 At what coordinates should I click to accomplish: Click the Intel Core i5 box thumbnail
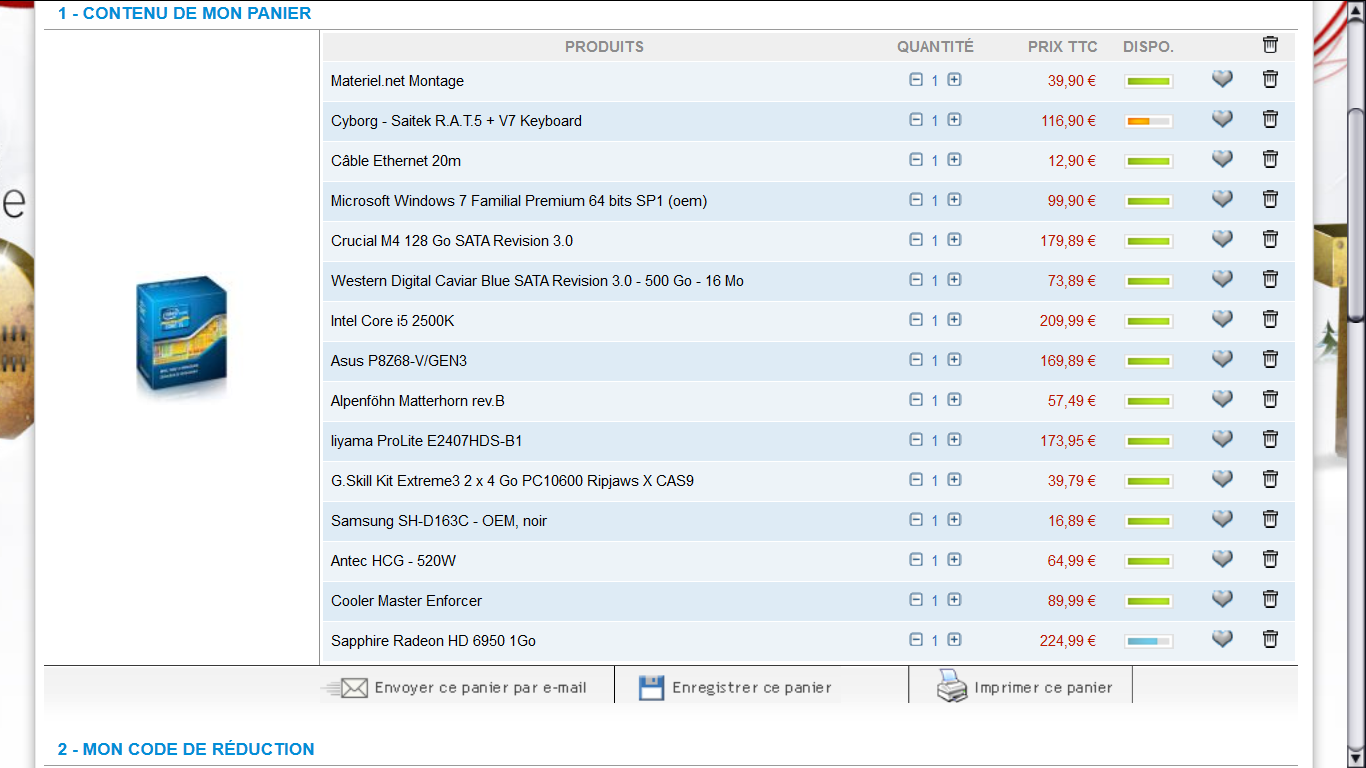point(181,338)
